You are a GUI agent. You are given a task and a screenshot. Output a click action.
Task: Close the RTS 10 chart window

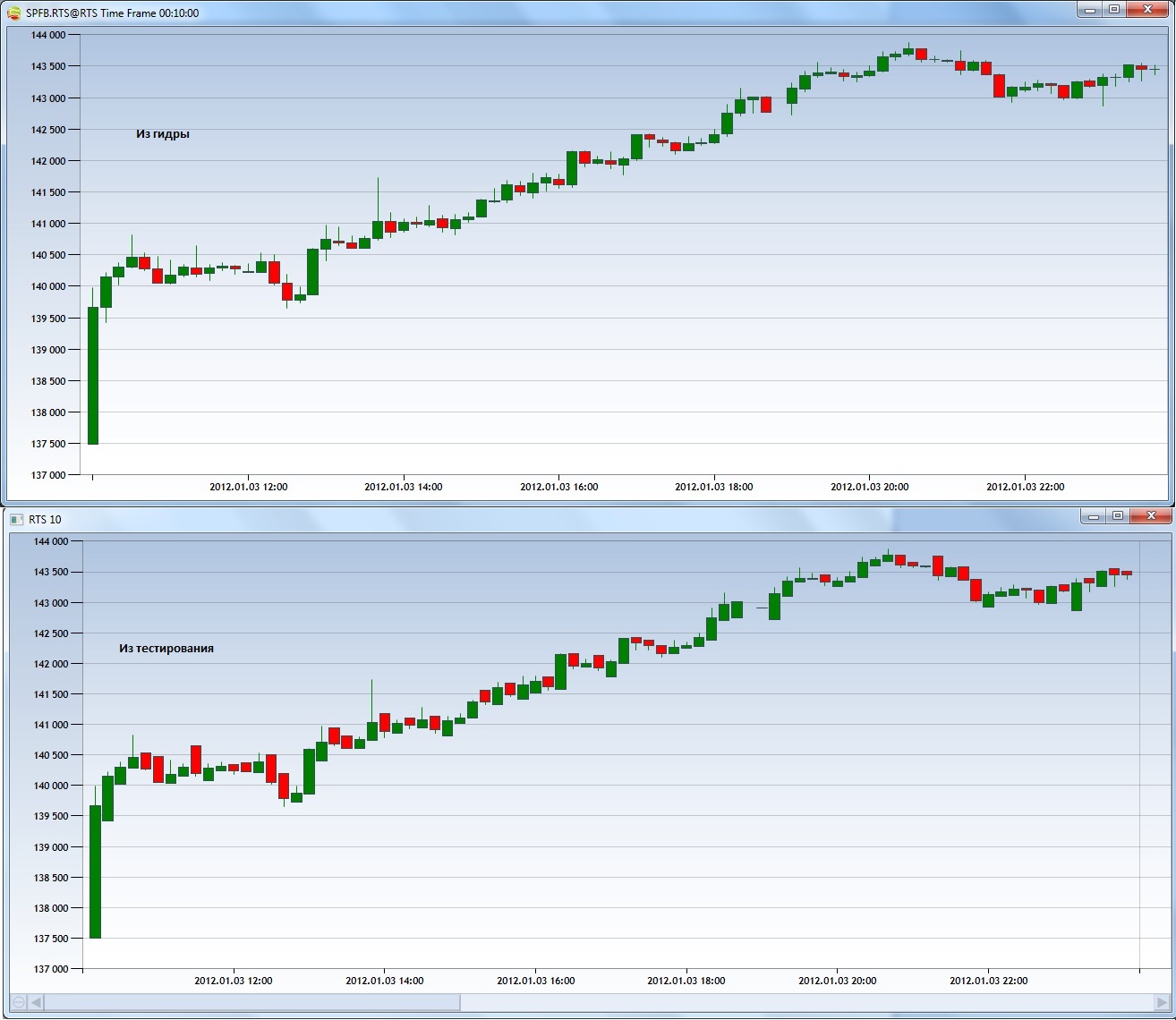click(1150, 516)
